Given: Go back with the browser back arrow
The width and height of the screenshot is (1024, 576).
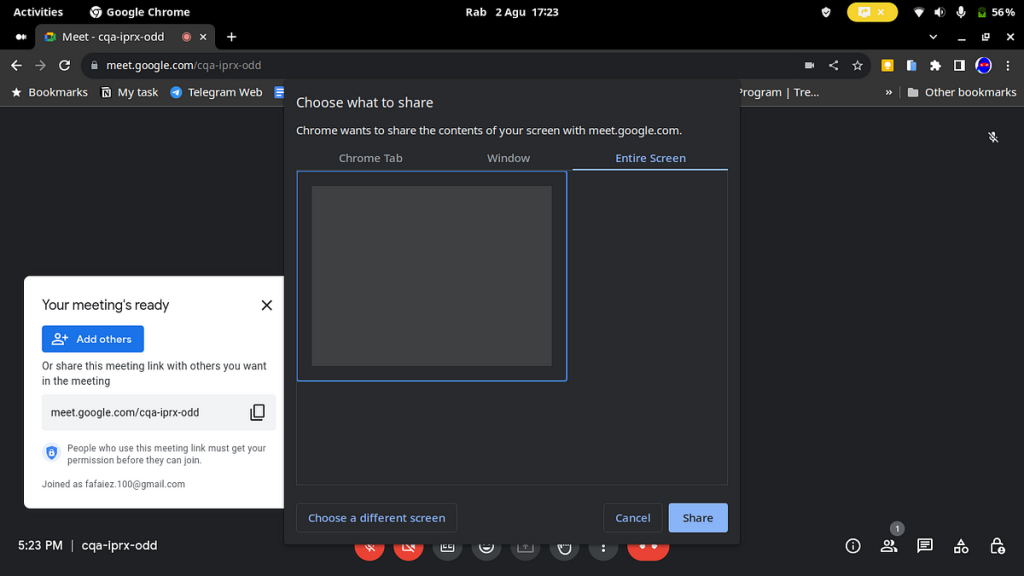Looking at the screenshot, I should (16, 65).
